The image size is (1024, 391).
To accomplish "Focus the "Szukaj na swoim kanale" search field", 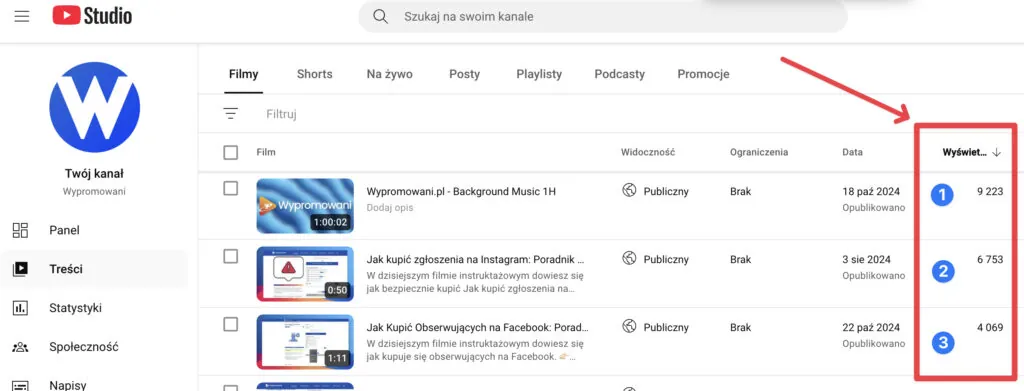I will pyautogui.click(x=602, y=16).
